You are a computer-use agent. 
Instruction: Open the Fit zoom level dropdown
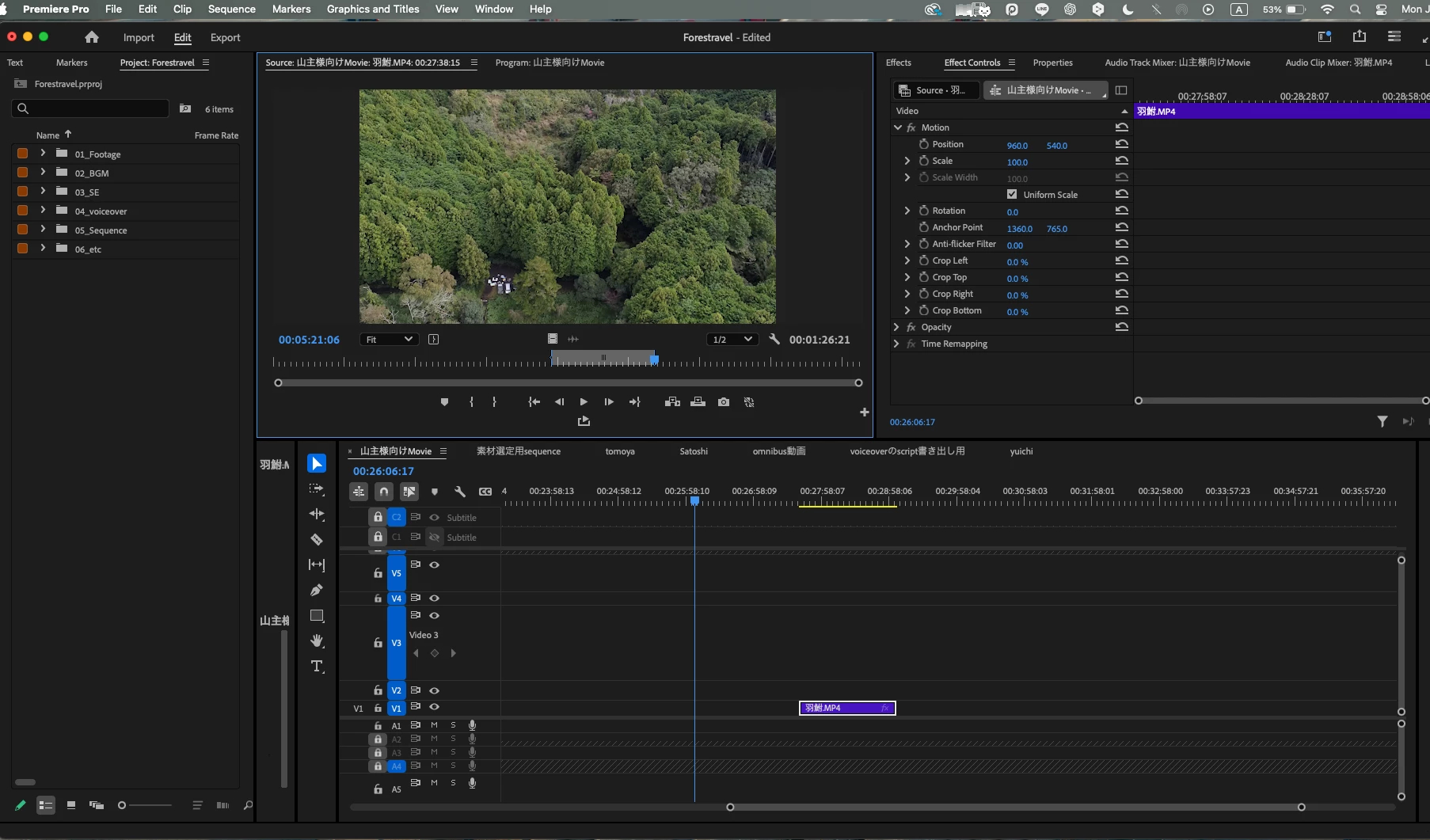[390, 339]
